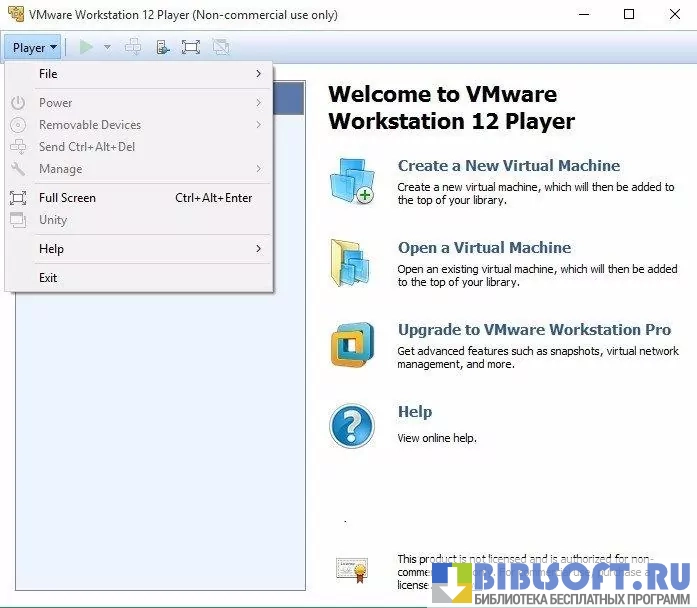The width and height of the screenshot is (697, 608).
Task: Choose Exit in the Player menu
Action: [x=48, y=278]
